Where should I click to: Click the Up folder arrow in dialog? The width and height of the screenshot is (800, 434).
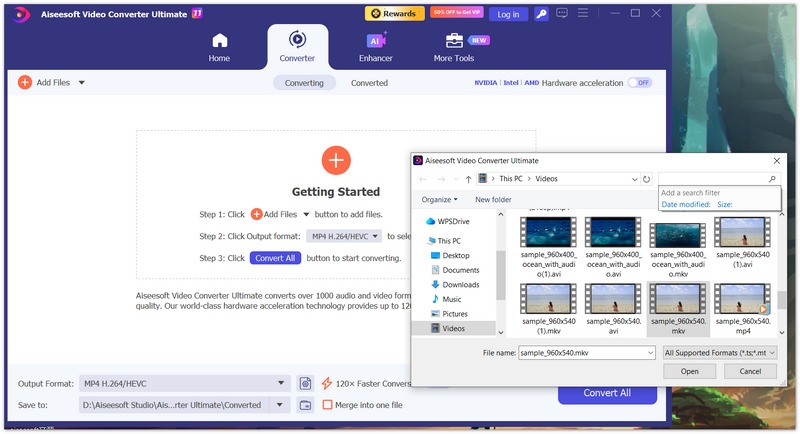pos(468,179)
